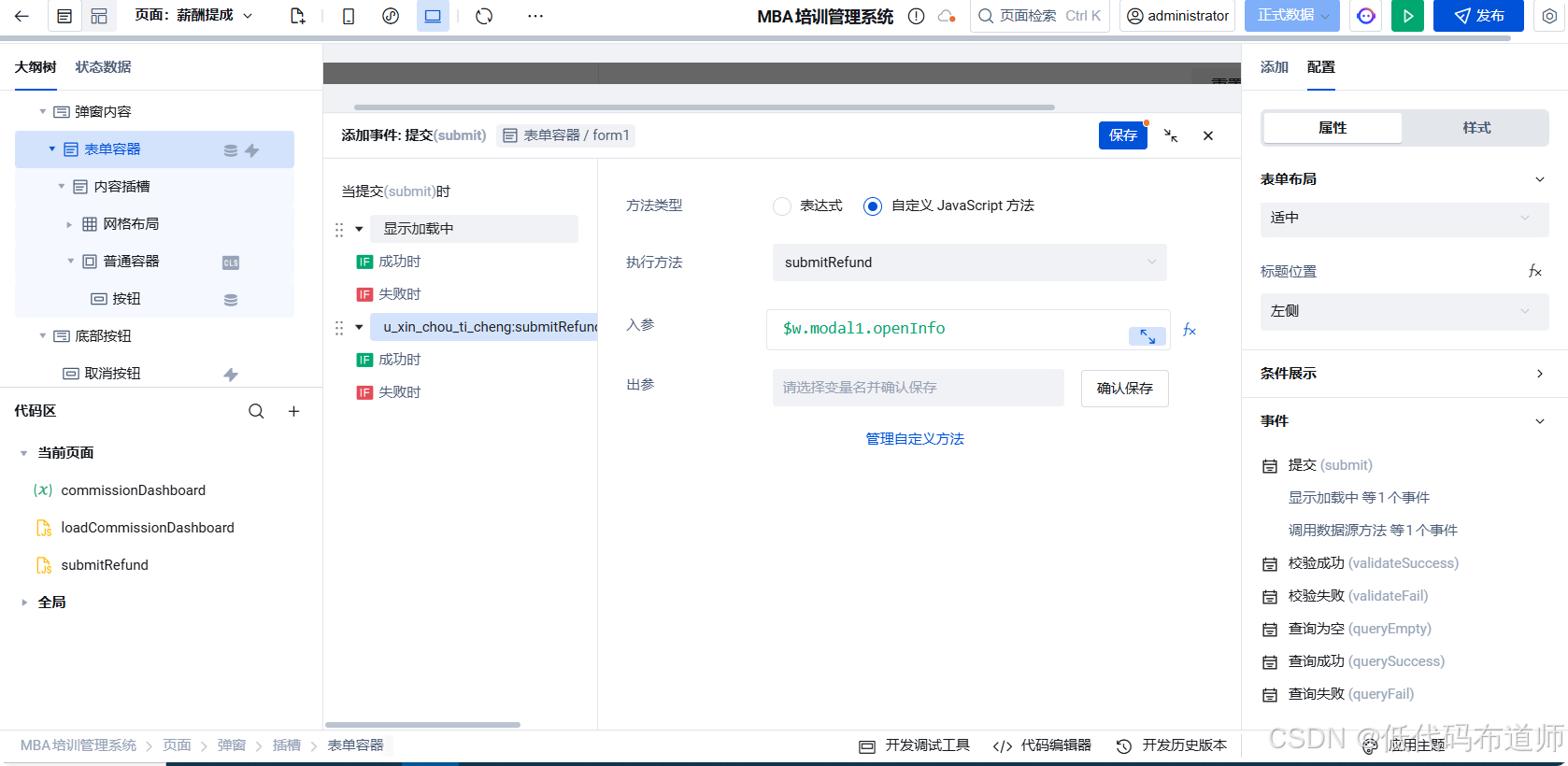Open the 执行方法 submitRefund dropdown
This screenshot has width=1568, height=766.
point(970,262)
